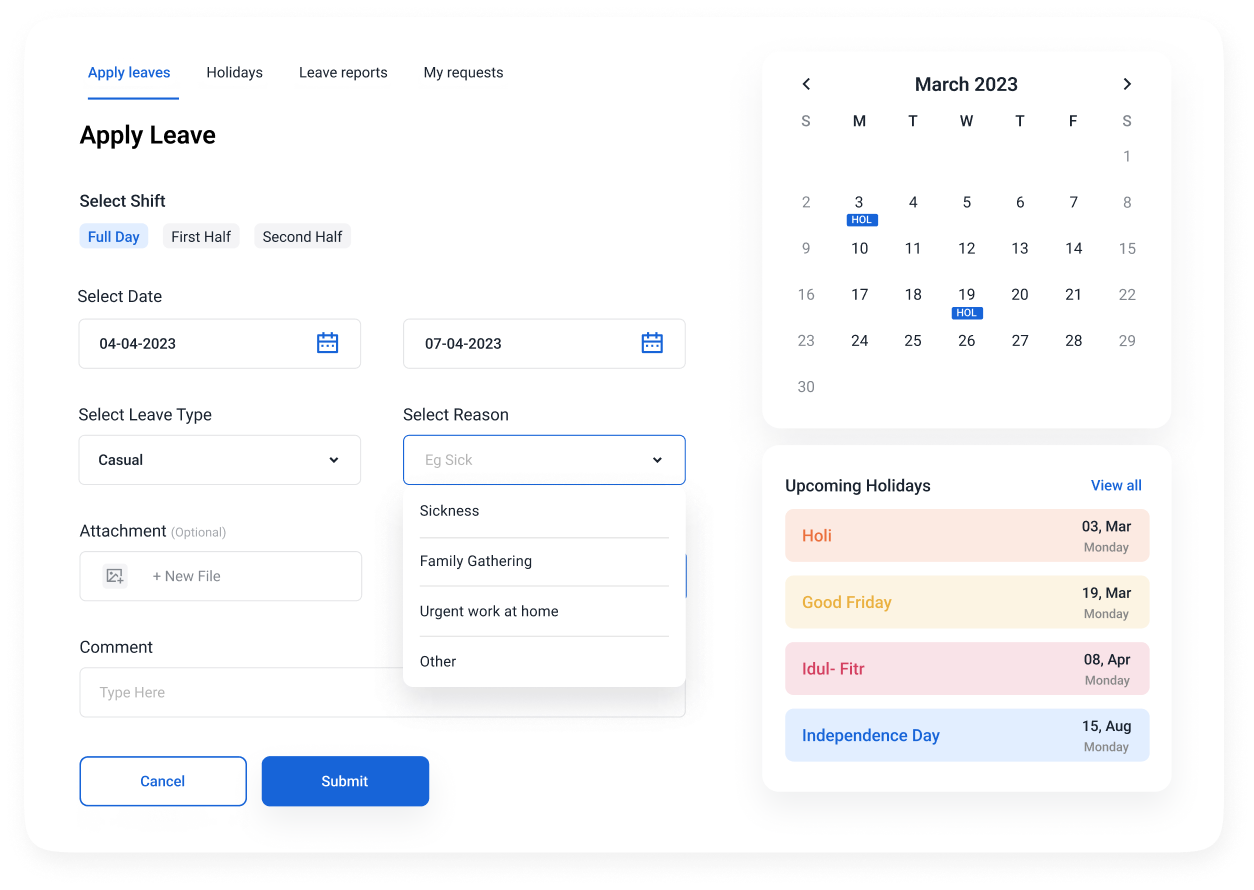
Task: Click the end date field 07-04-2023
Action: 544,343
